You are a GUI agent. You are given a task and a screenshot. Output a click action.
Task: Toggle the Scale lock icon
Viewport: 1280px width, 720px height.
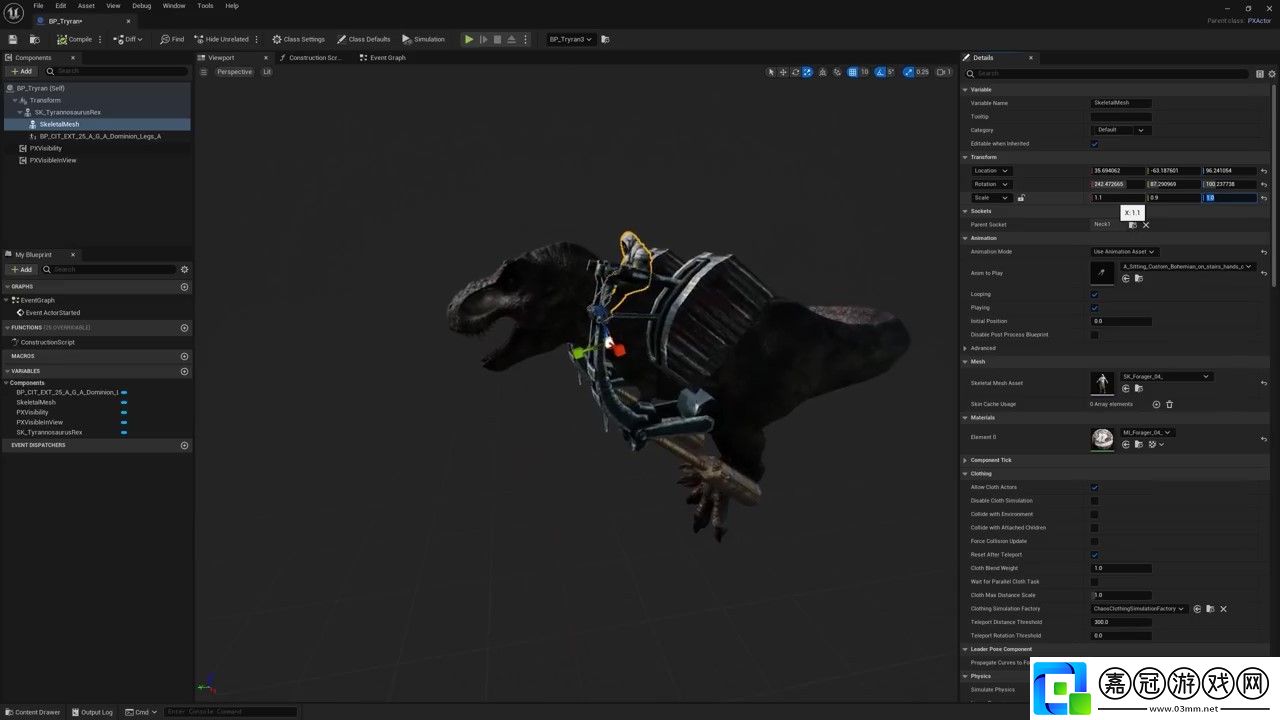[1021, 198]
